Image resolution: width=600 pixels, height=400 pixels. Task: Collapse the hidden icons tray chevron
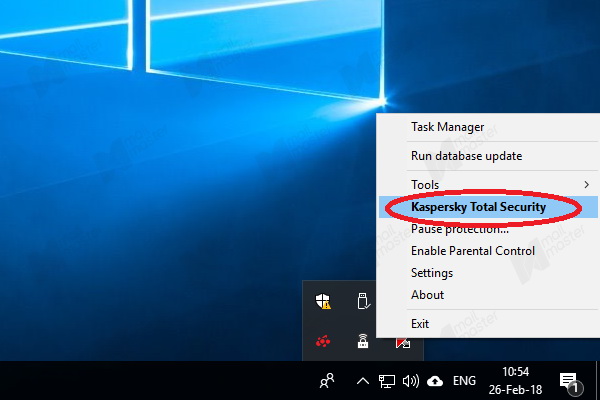pos(363,381)
